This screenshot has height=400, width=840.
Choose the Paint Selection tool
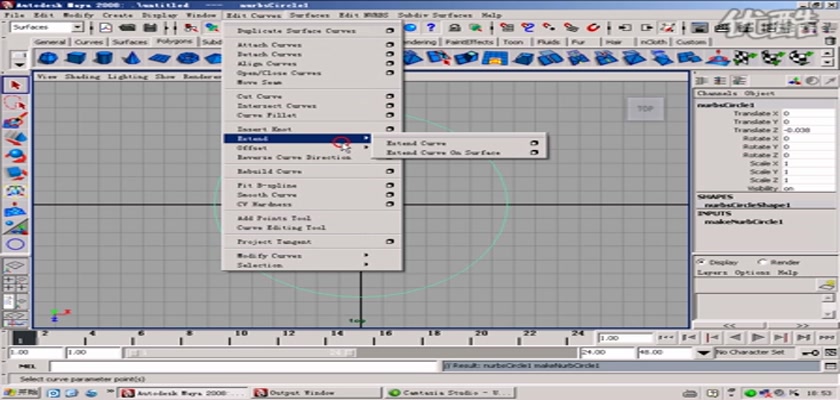coord(16,120)
